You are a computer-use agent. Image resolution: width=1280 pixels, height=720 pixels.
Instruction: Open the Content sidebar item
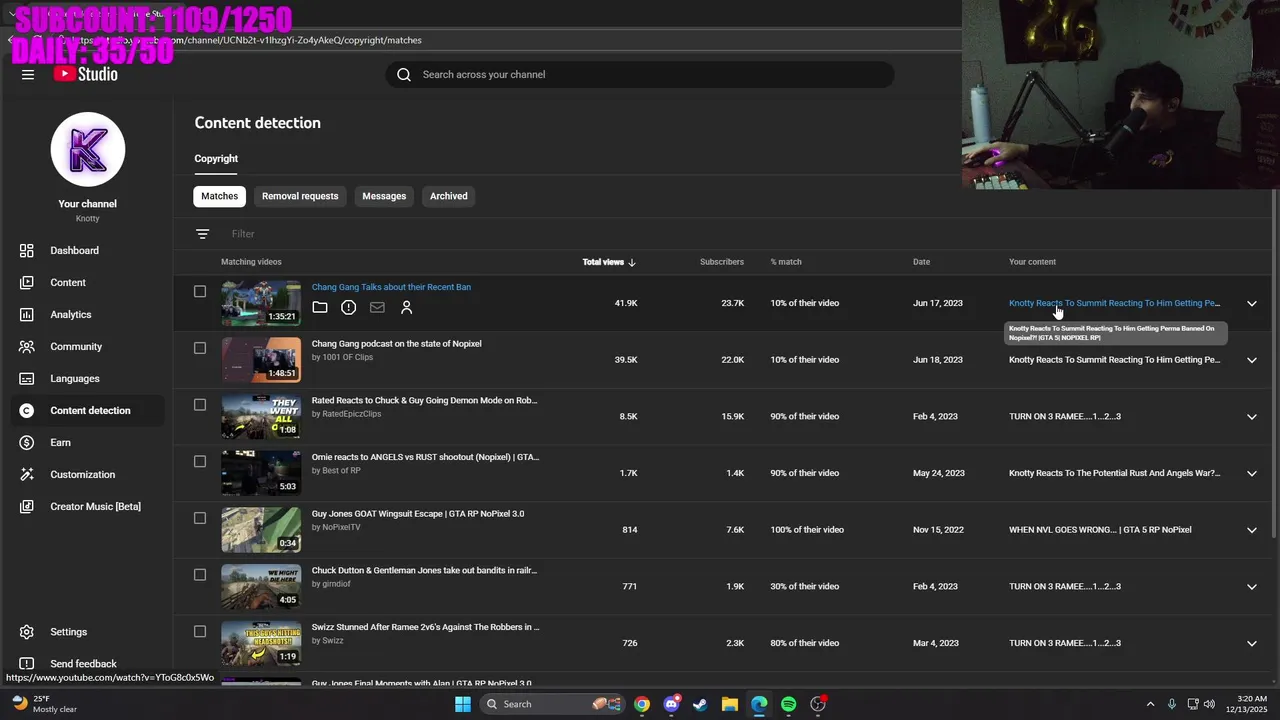click(x=87, y=282)
